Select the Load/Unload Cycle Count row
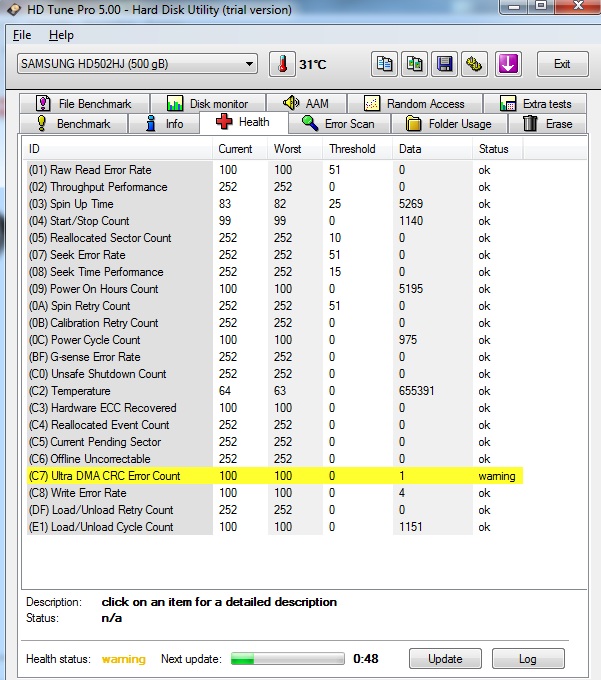The height and width of the screenshot is (680, 601). pyautogui.click(x=275, y=527)
